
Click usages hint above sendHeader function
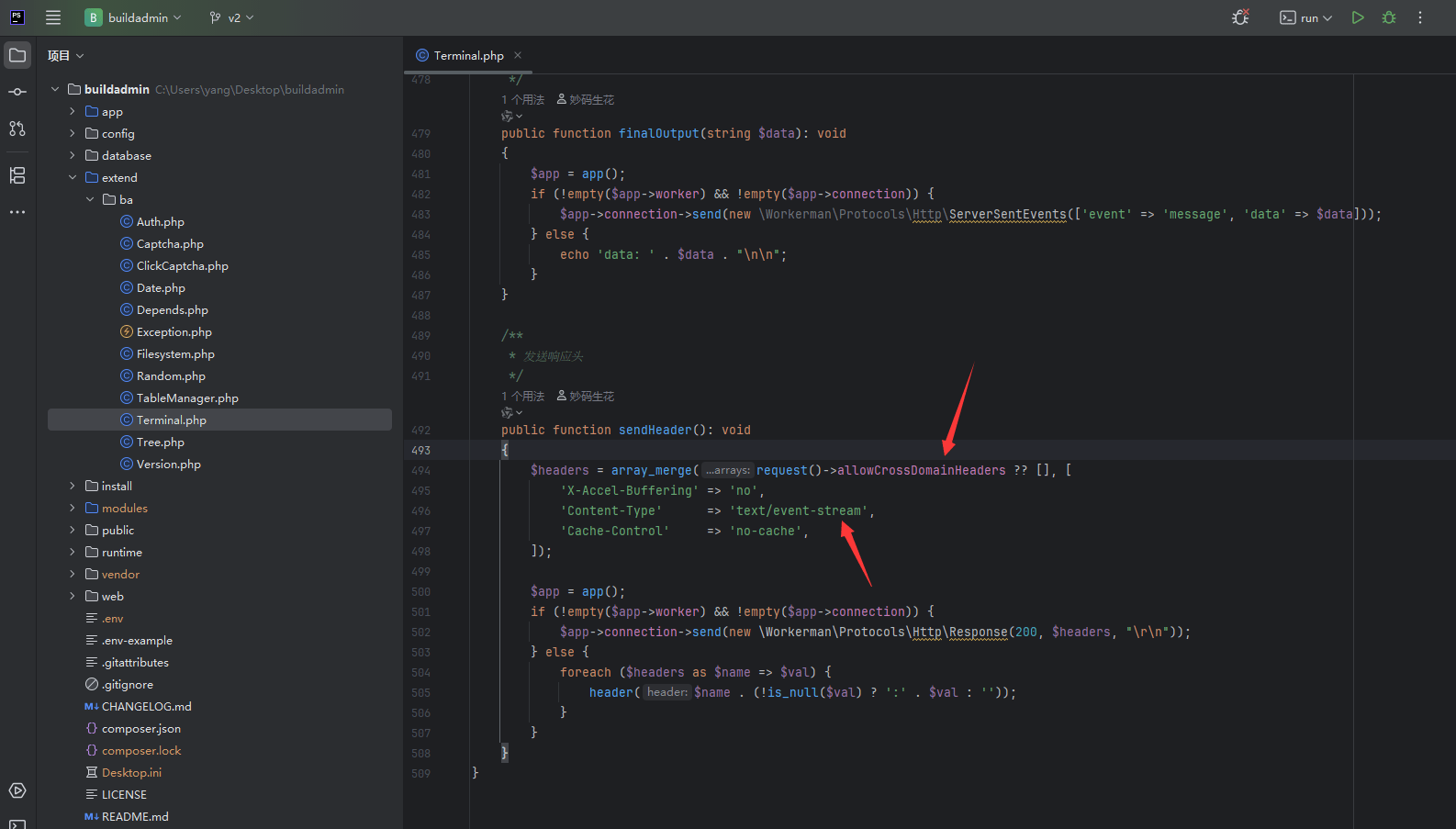pyautogui.click(x=522, y=396)
